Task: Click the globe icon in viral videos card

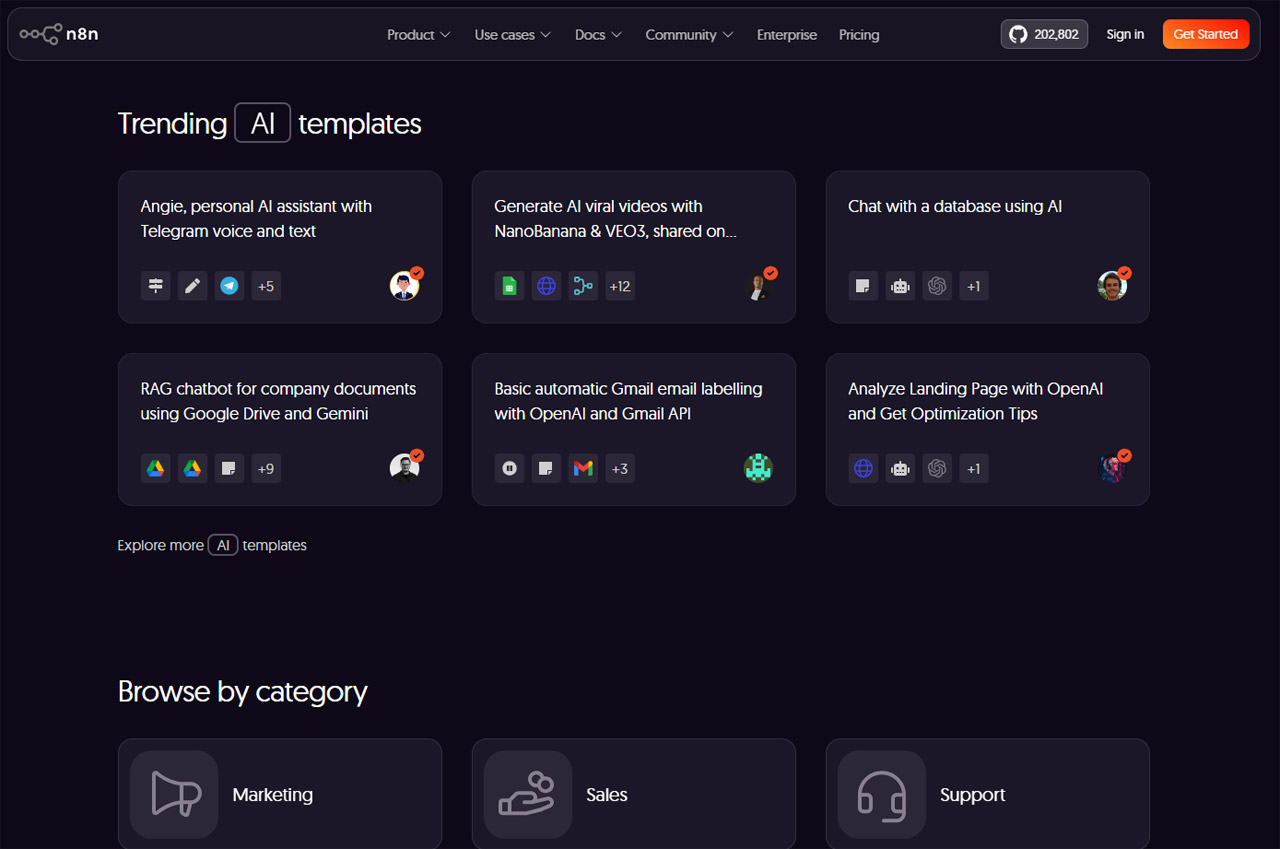Action: coord(546,286)
